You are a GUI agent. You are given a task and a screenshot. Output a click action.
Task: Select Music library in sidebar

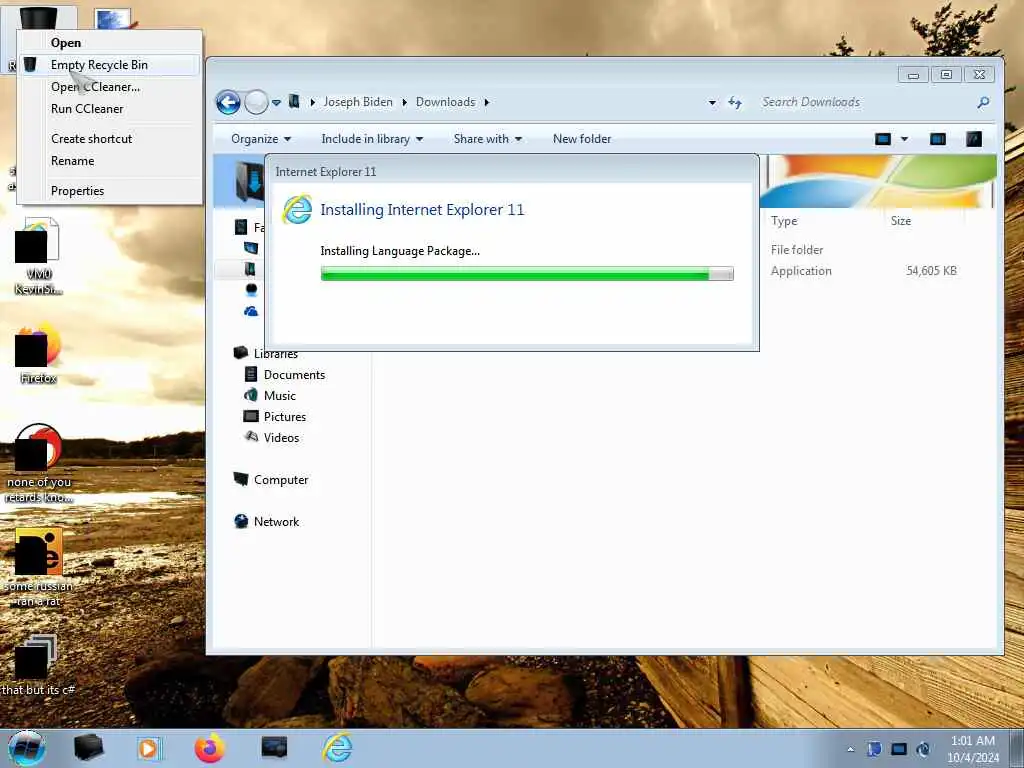(x=280, y=396)
